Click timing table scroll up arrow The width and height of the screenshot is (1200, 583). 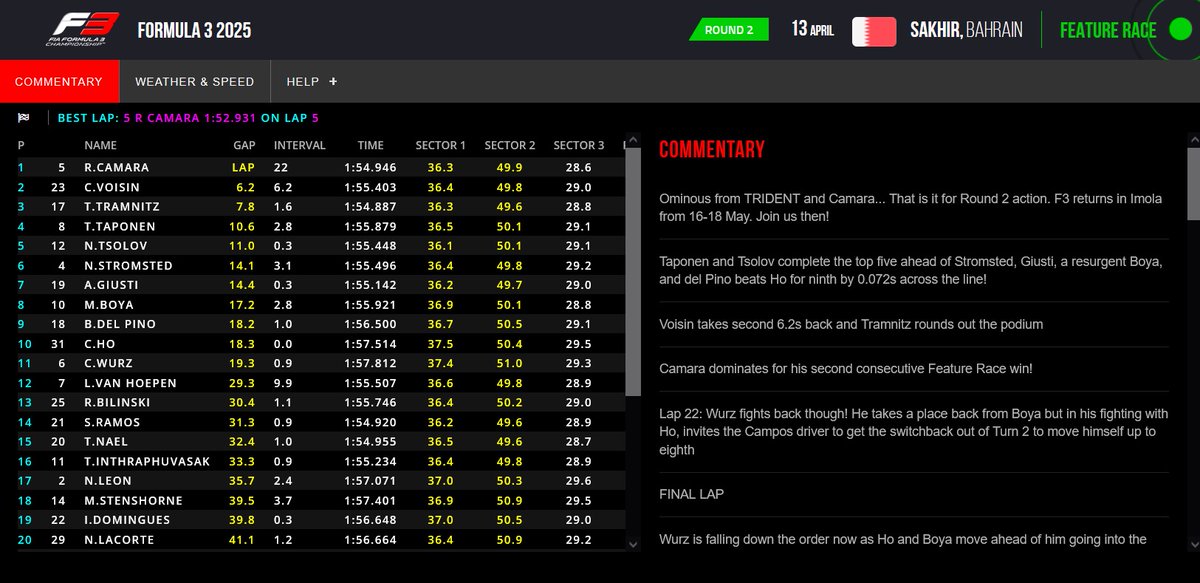tap(632, 141)
